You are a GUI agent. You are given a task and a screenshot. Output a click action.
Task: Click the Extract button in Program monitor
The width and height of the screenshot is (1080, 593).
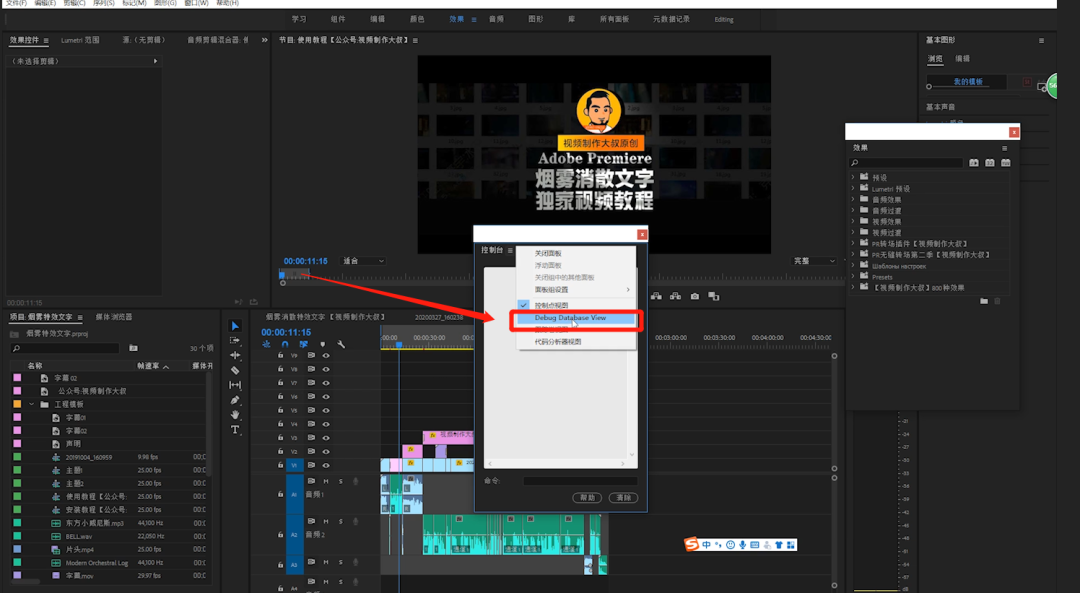(x=676, y=296)
